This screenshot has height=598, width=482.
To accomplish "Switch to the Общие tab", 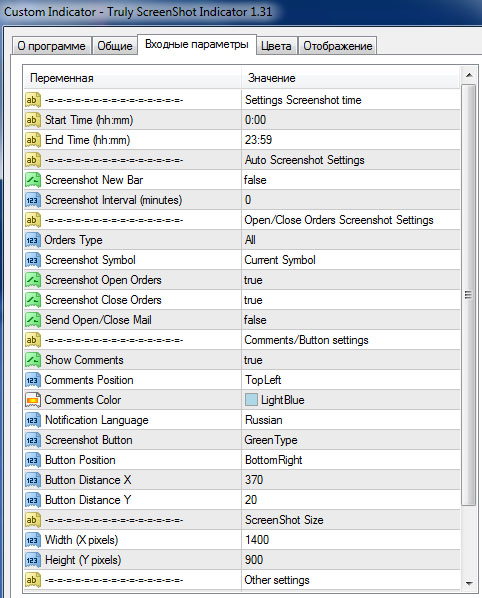I will 115,46.
